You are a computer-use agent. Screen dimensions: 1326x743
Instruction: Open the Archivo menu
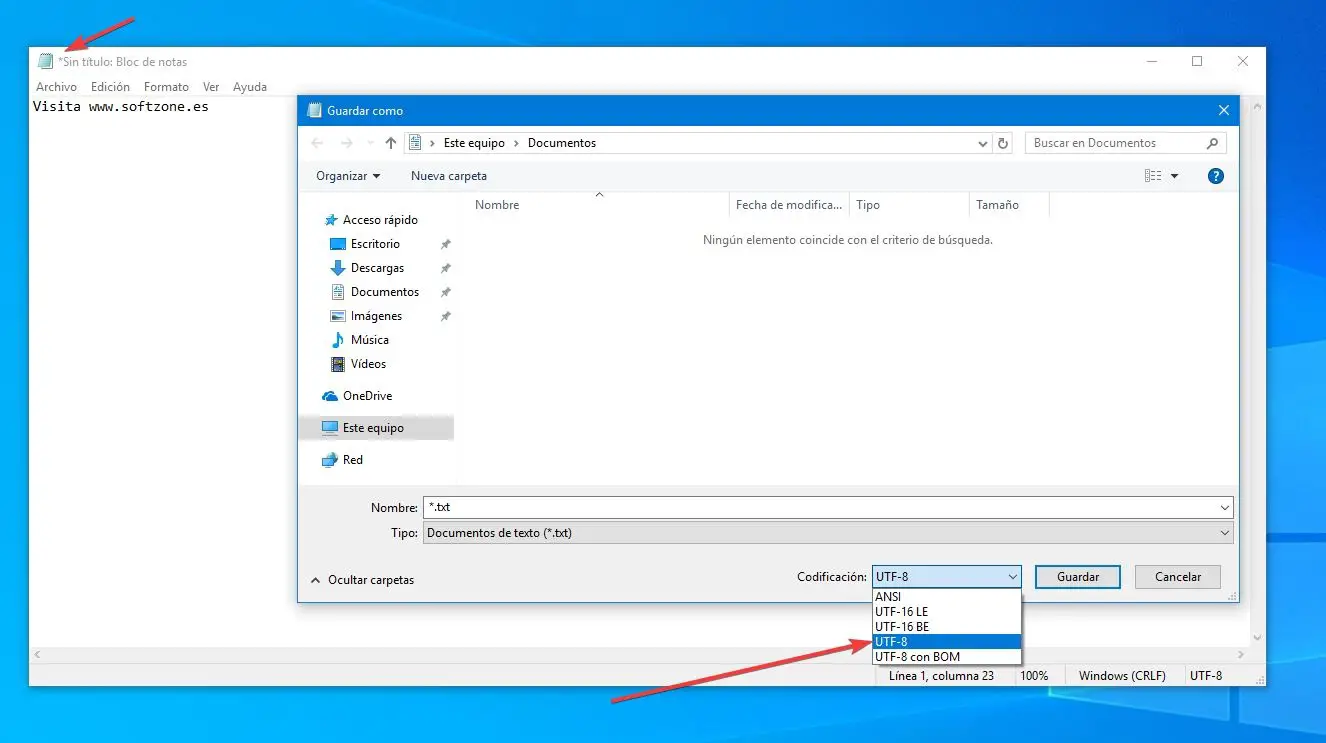pyautogui.click(x=56, y=87)
